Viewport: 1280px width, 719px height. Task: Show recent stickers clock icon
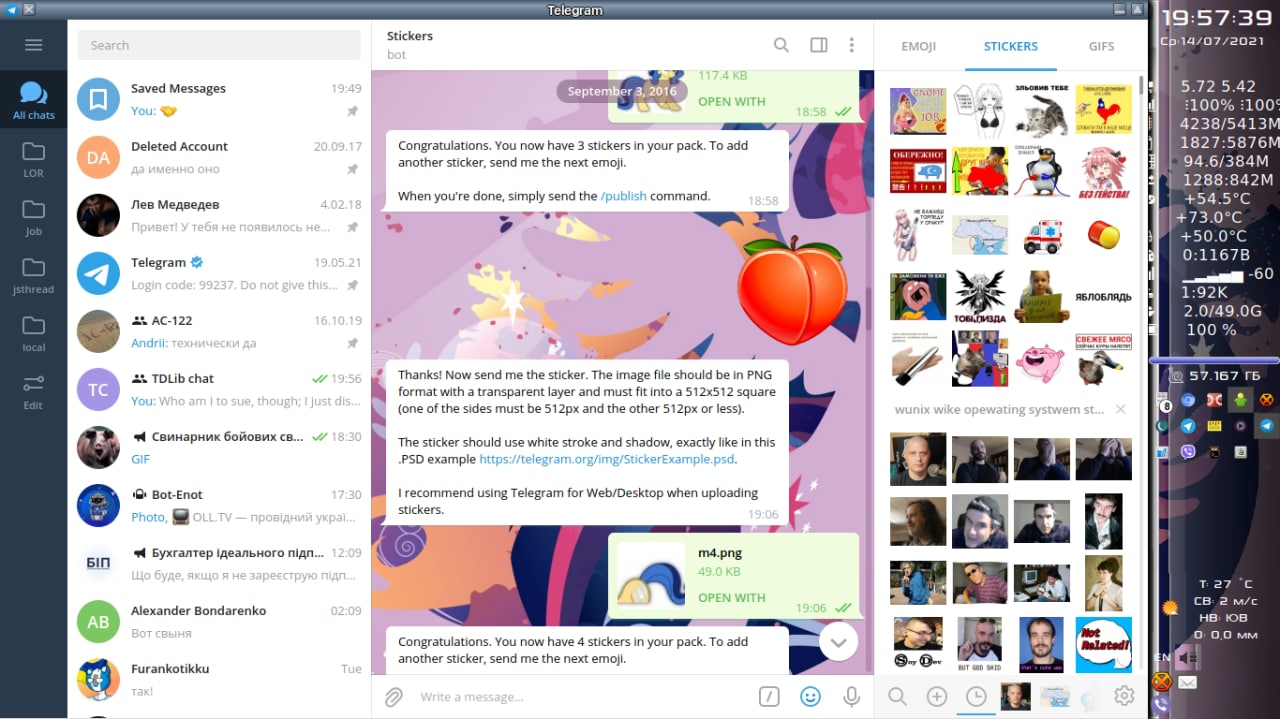point(975,696)
